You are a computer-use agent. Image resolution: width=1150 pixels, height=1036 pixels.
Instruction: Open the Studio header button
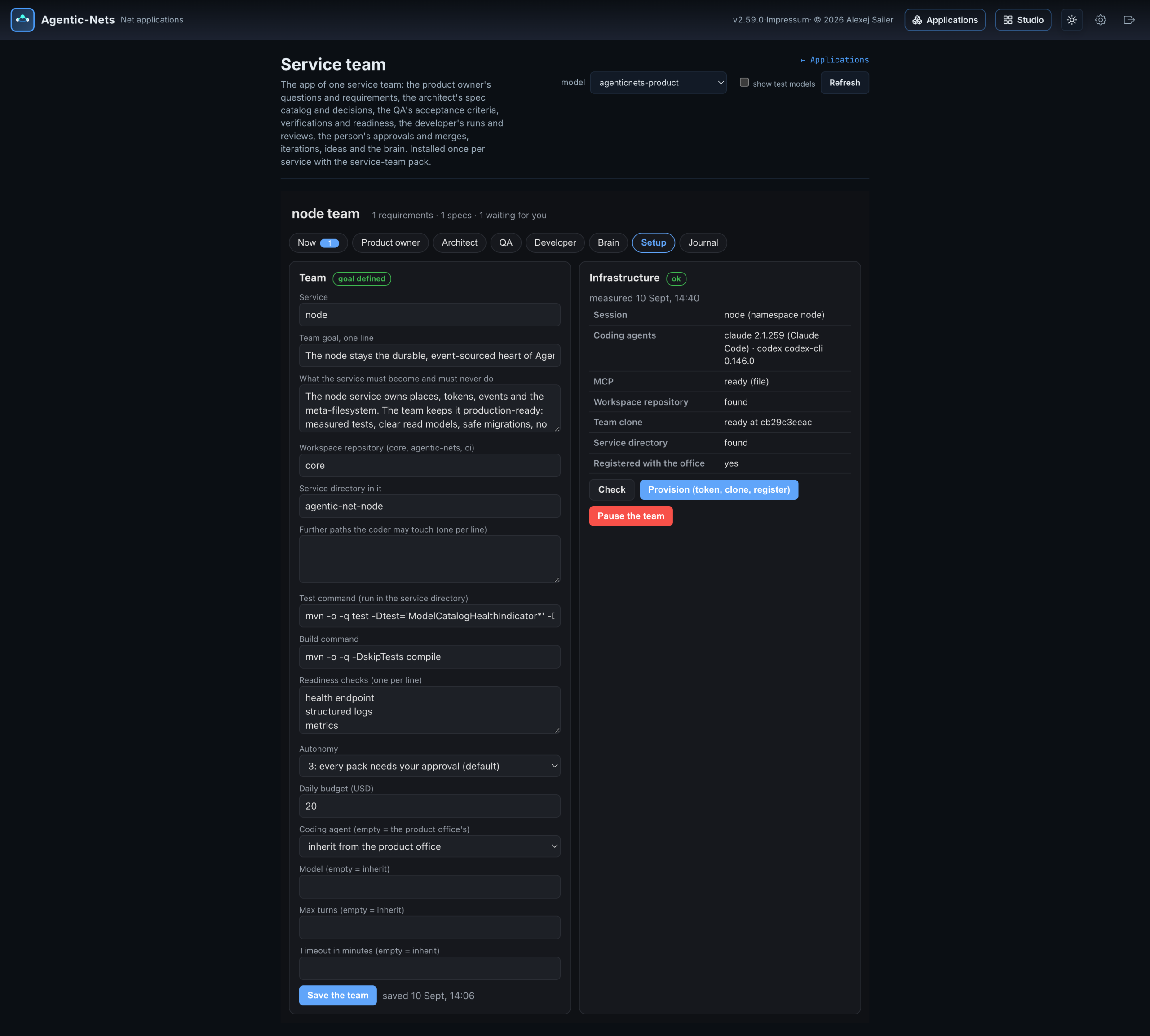[x=1023, y=20]
